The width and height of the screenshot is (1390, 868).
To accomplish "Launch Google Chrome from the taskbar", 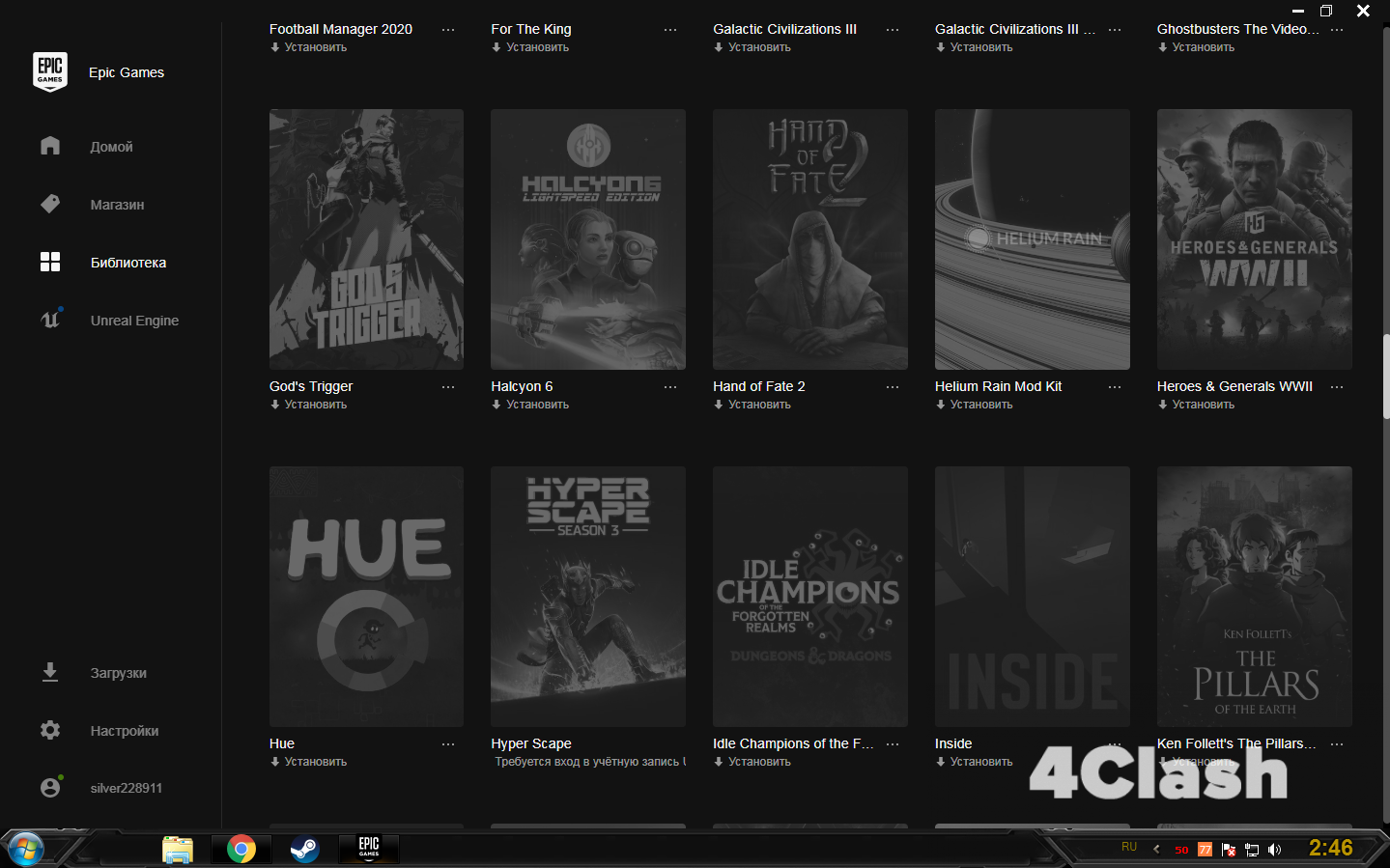I will point(241,849).
